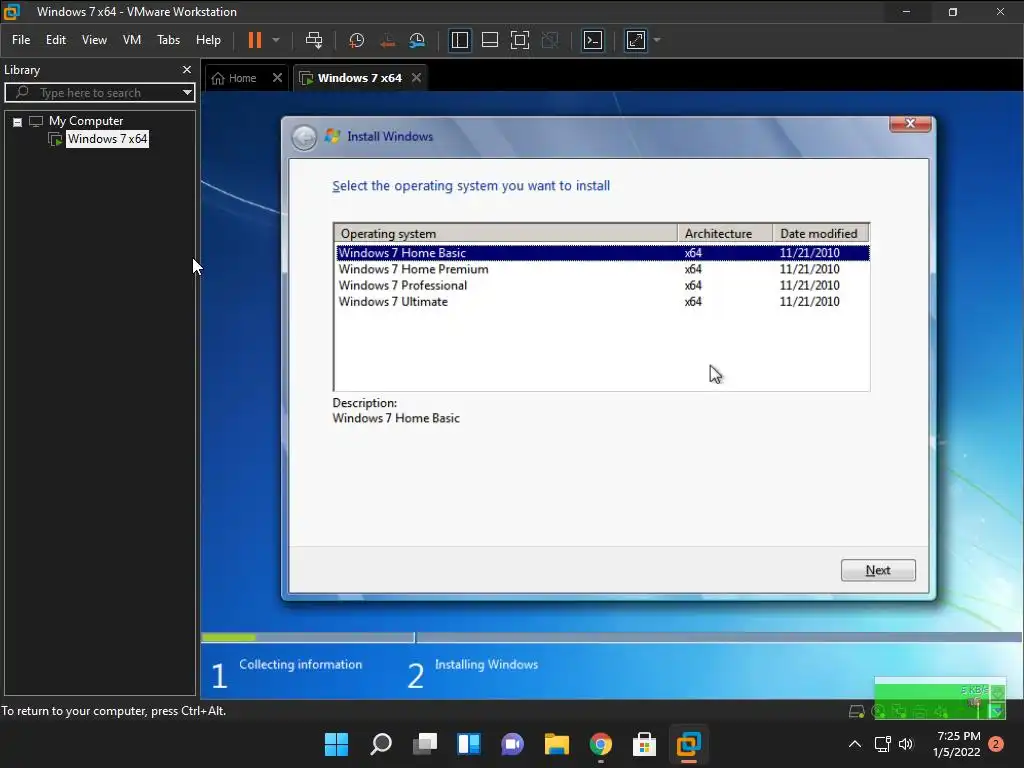Toggle the thumbnail bar view
This screenshot has height=768, width=1024.
point(490,40)
